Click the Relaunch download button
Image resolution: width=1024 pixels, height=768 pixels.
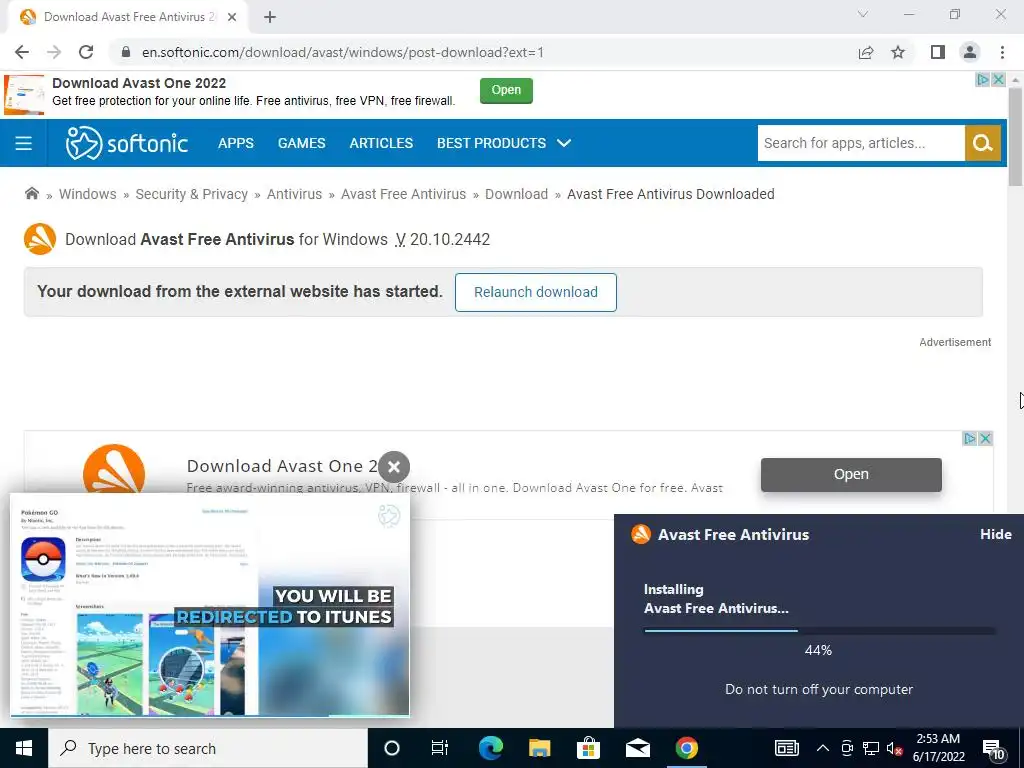[536, 292]
